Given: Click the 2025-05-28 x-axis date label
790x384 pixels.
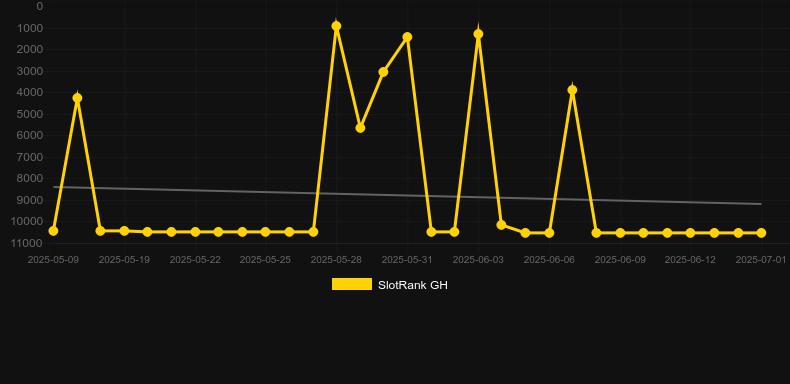Looking at the screenshot, I should point(336,260).
